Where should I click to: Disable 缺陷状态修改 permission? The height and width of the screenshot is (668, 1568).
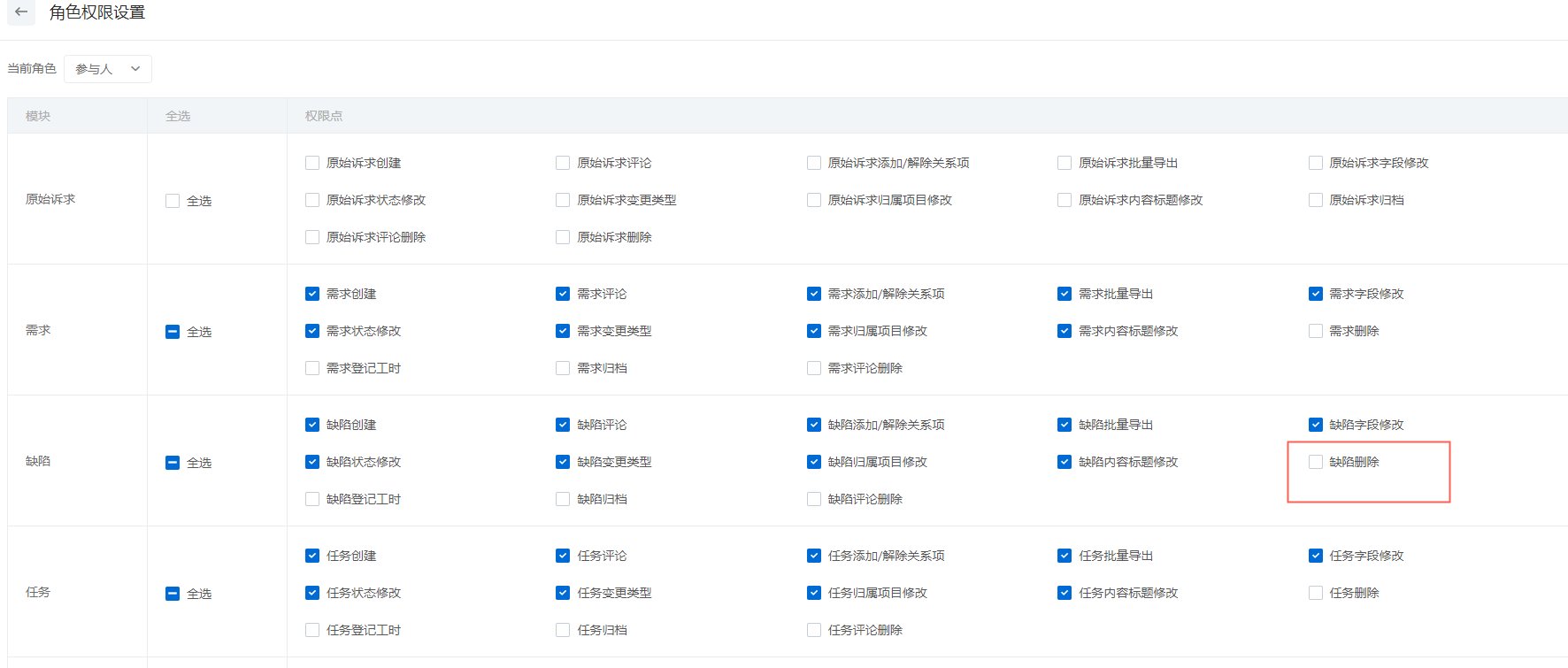[x=312, y=462]
